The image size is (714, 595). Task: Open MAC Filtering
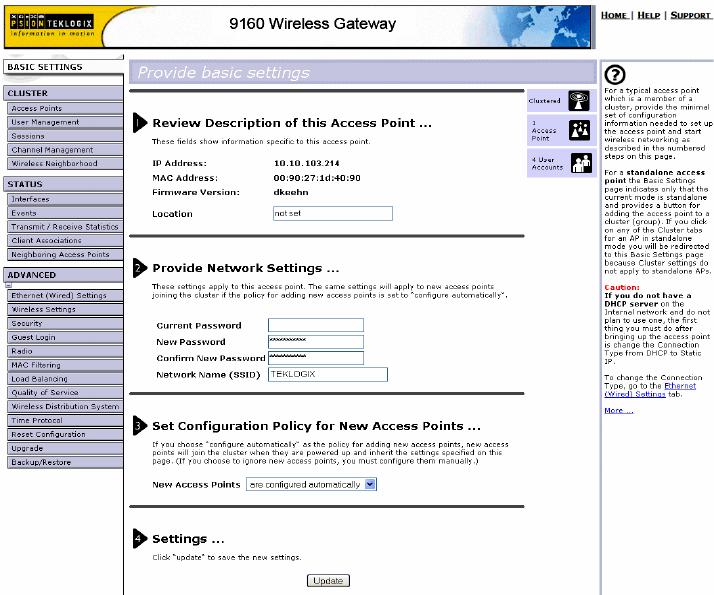65,365
